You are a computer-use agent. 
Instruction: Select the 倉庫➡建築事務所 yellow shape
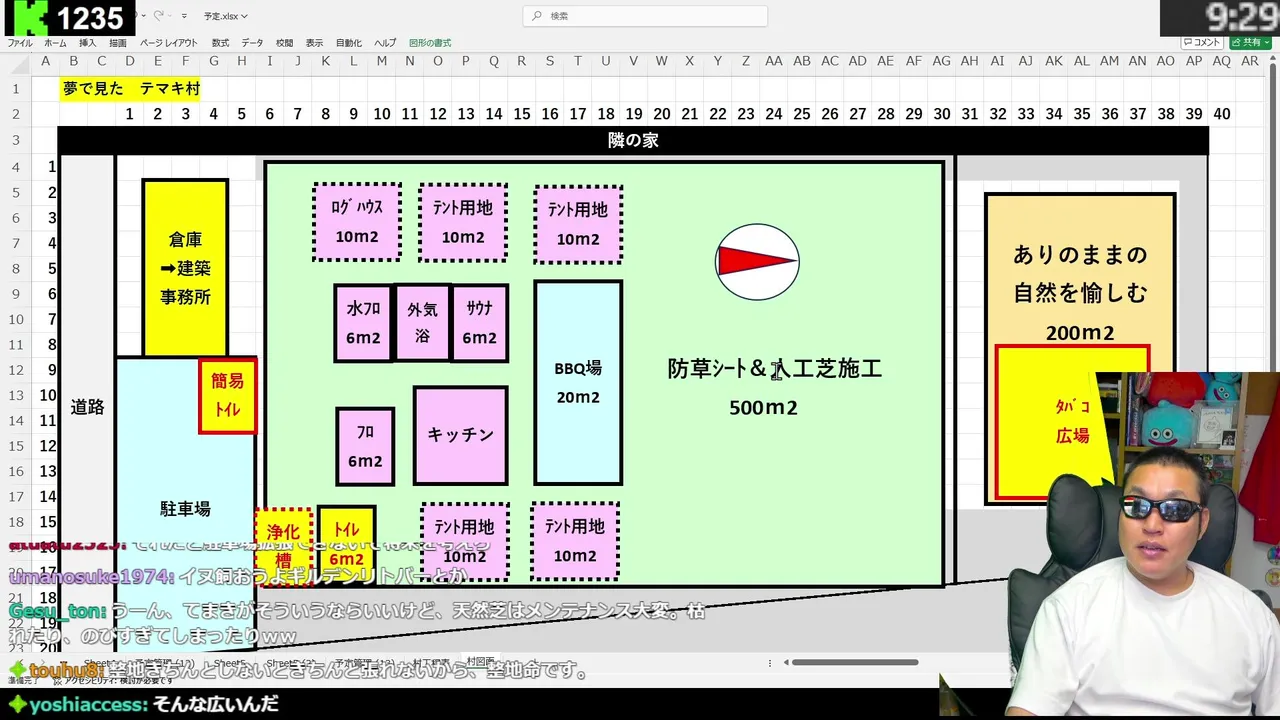(185, 268)
